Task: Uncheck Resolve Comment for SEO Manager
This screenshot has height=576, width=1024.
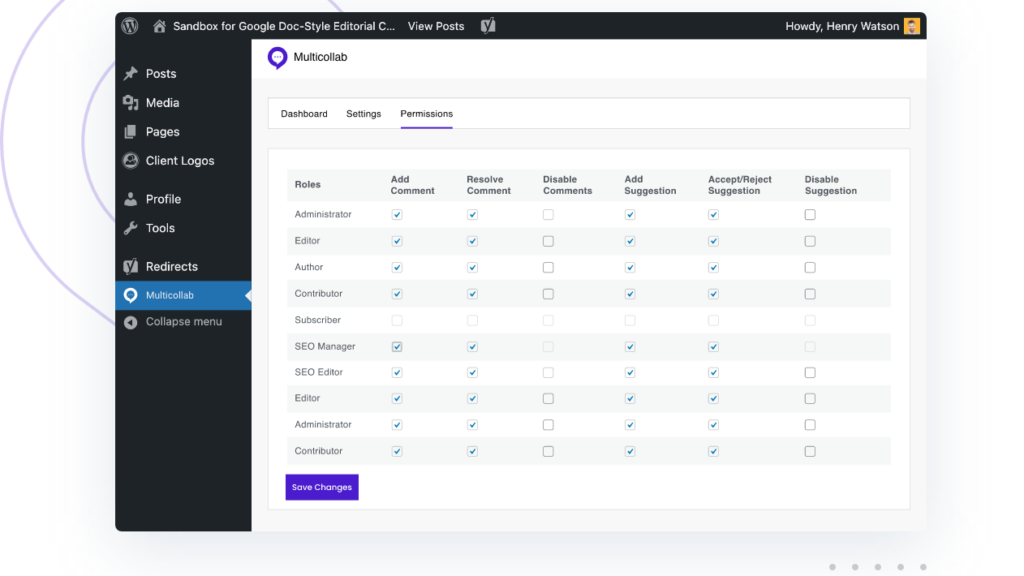Action: (472, 347)
